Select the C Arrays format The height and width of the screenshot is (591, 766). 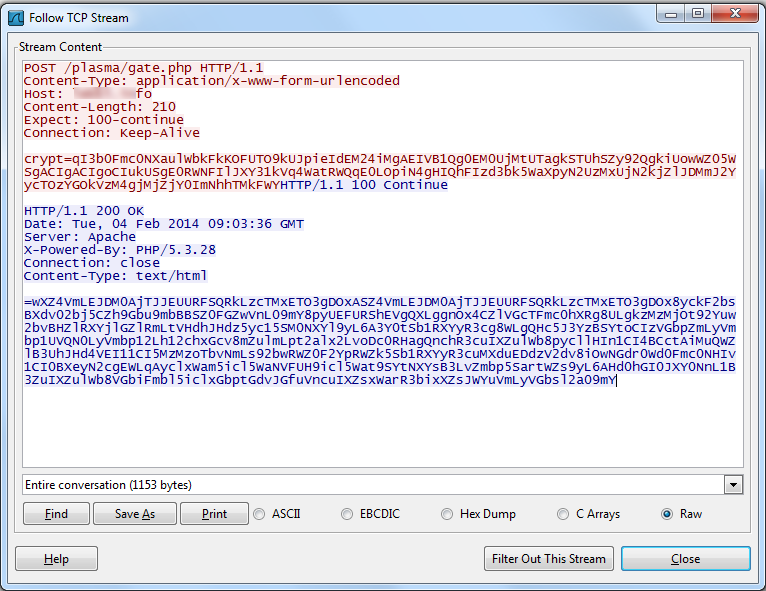coord(564,514)
